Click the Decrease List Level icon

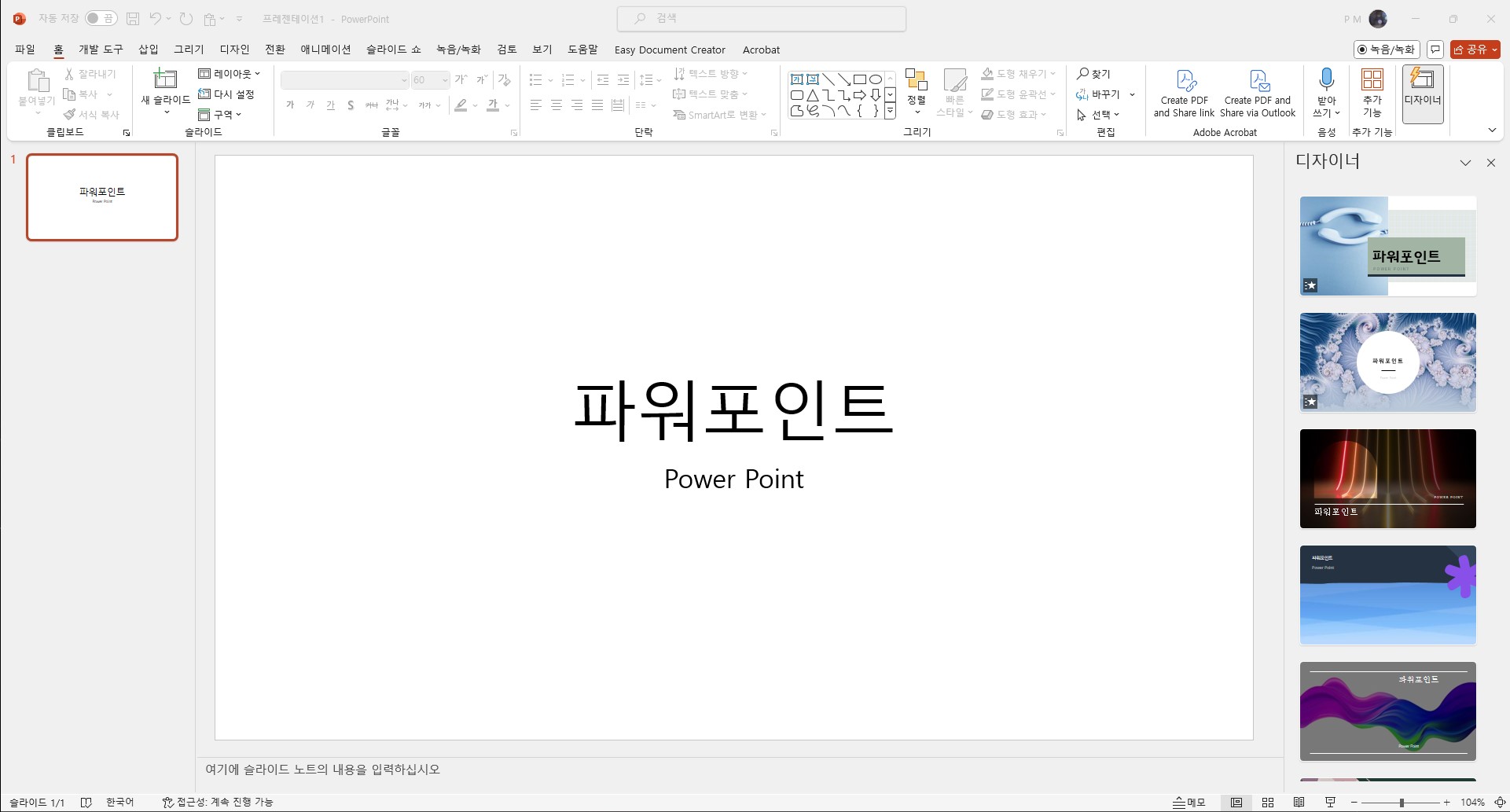(603, 79)
